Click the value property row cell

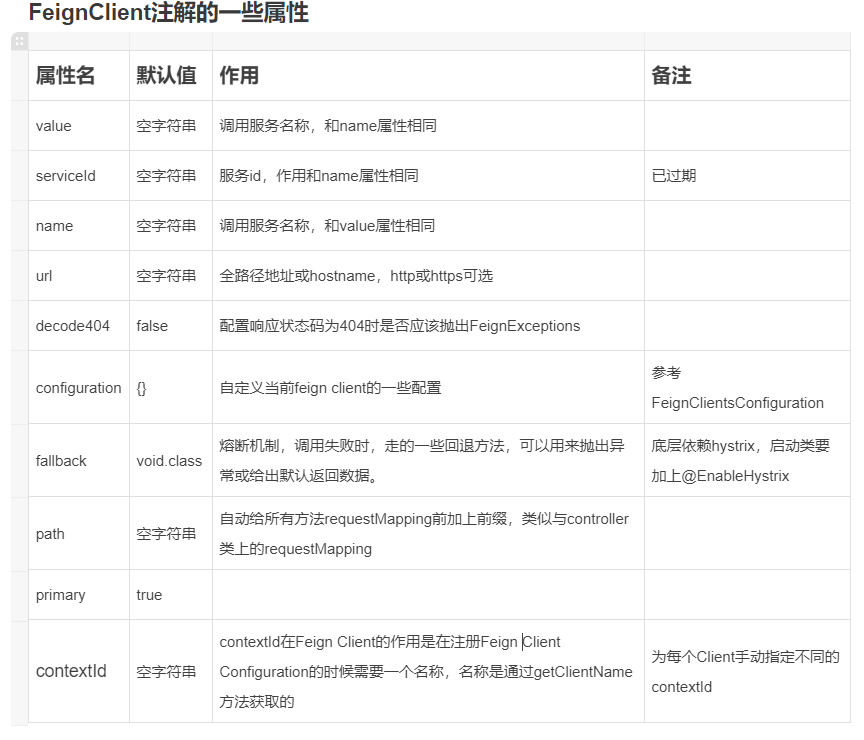click(51, 126)
